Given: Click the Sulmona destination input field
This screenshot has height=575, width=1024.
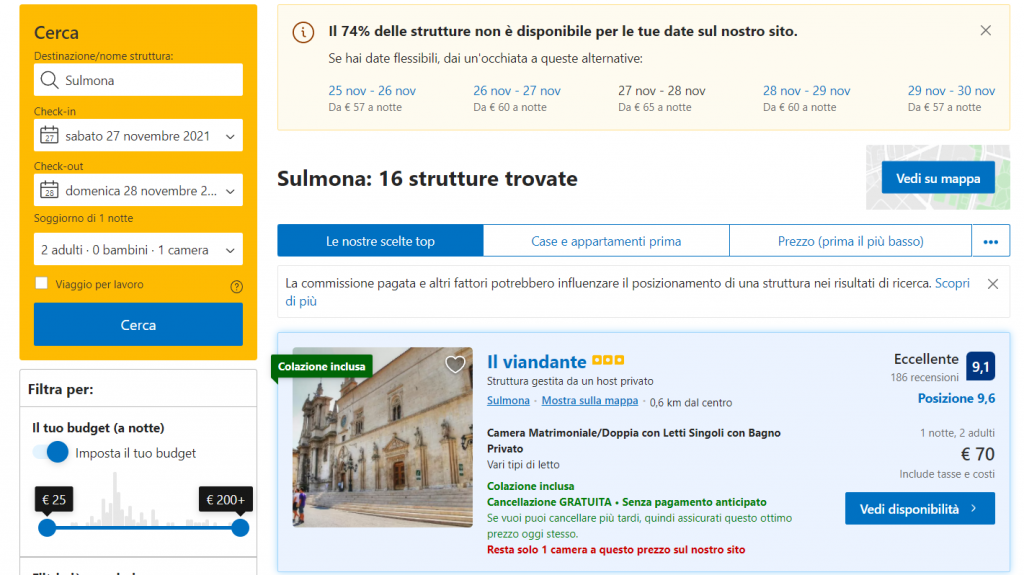Looking at the screenshot, I should click(x=150, y=80).
